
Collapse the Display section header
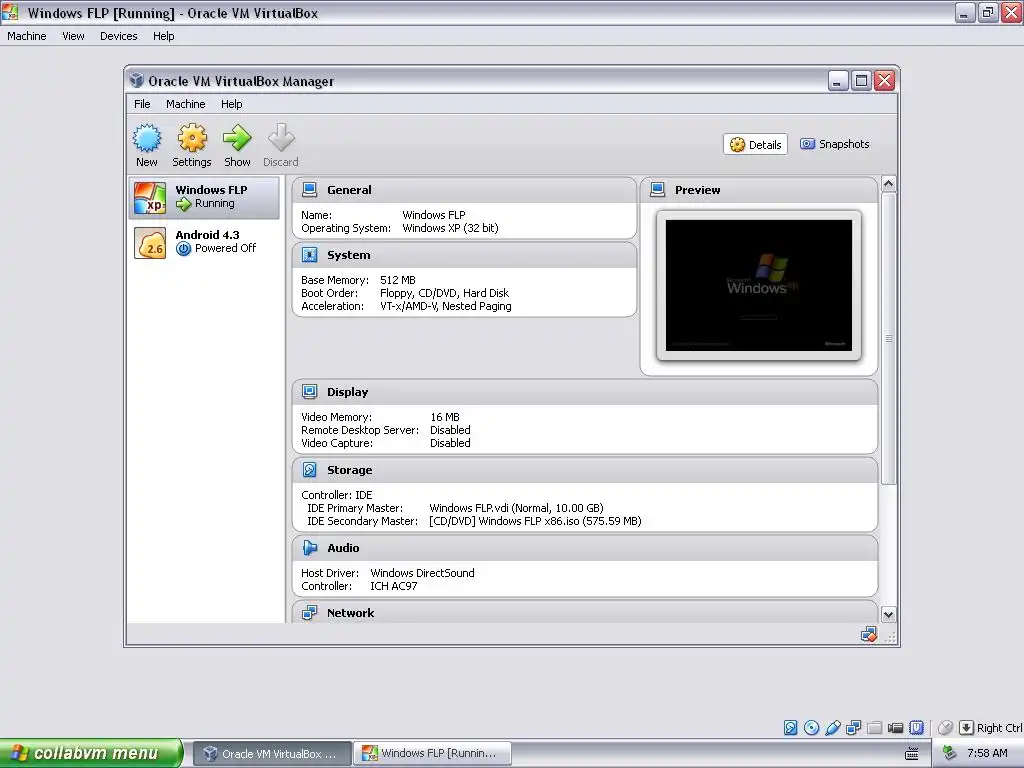point(584,392)
